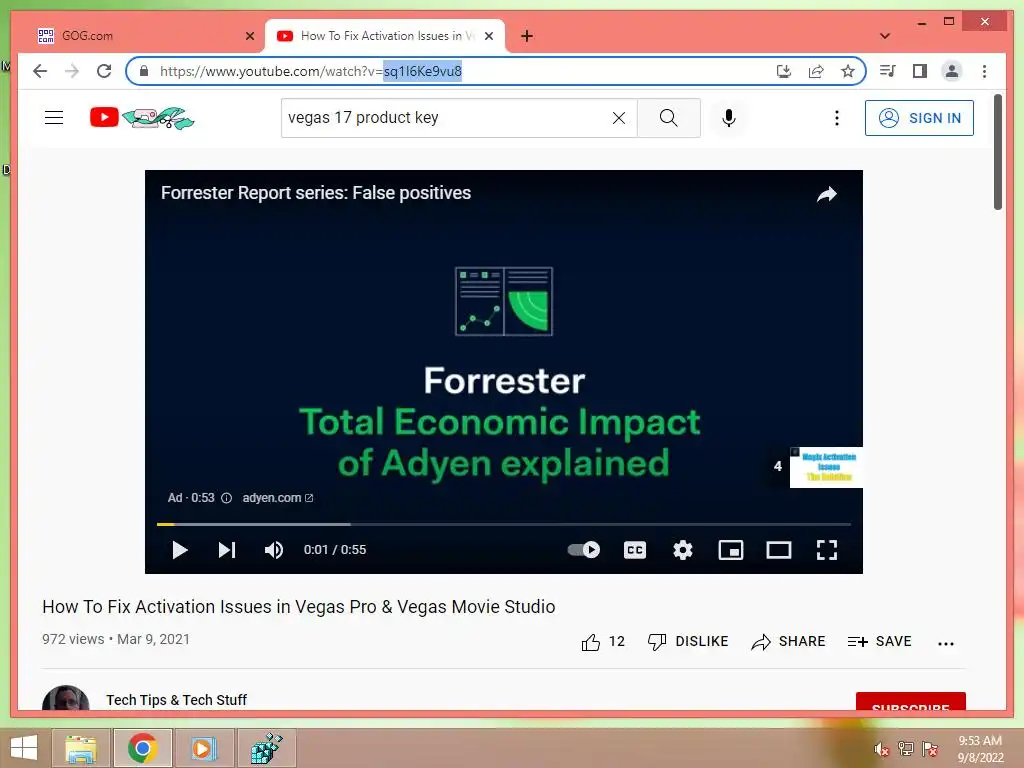
Task: View site info via padlock icon
Action: click(144, 71)
